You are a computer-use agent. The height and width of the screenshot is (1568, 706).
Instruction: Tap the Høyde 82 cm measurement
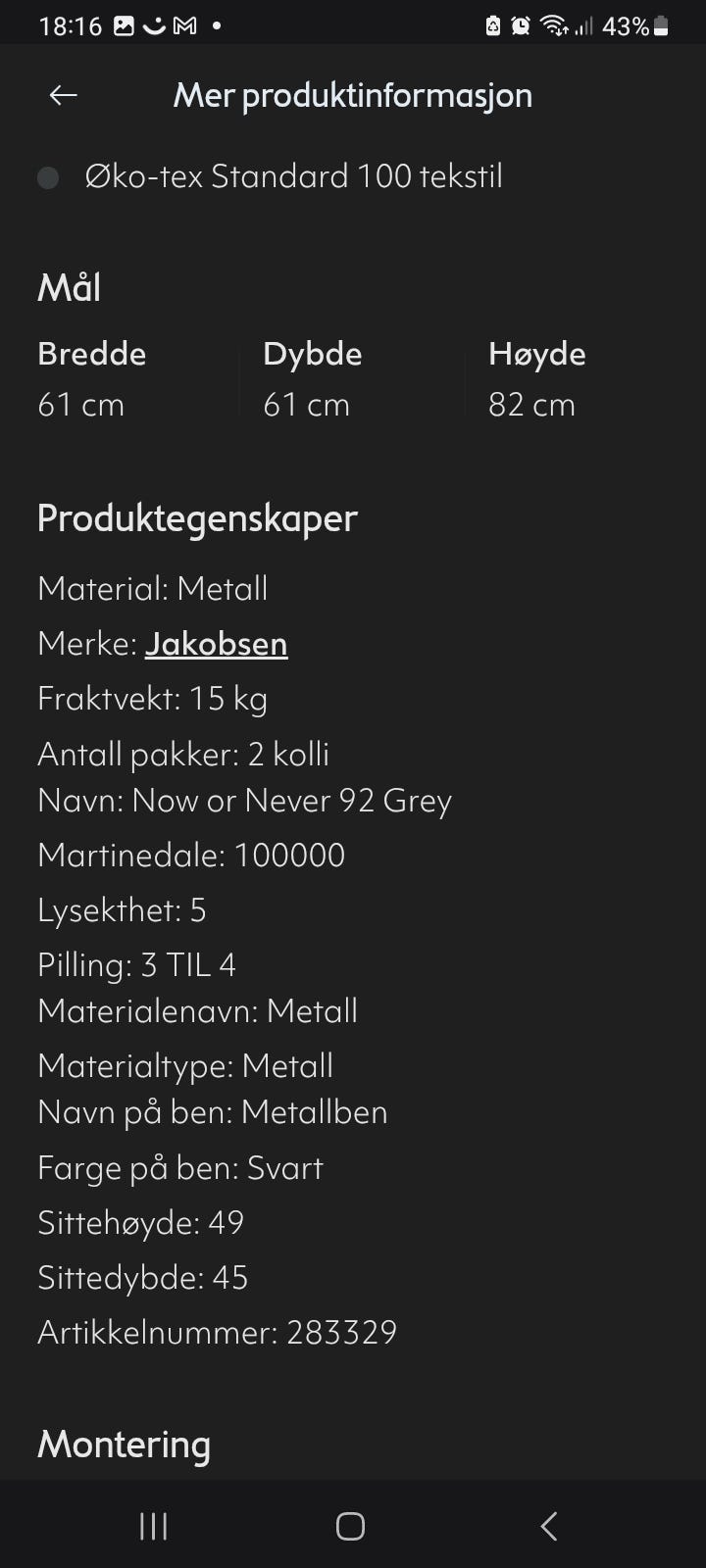(536, 379)
